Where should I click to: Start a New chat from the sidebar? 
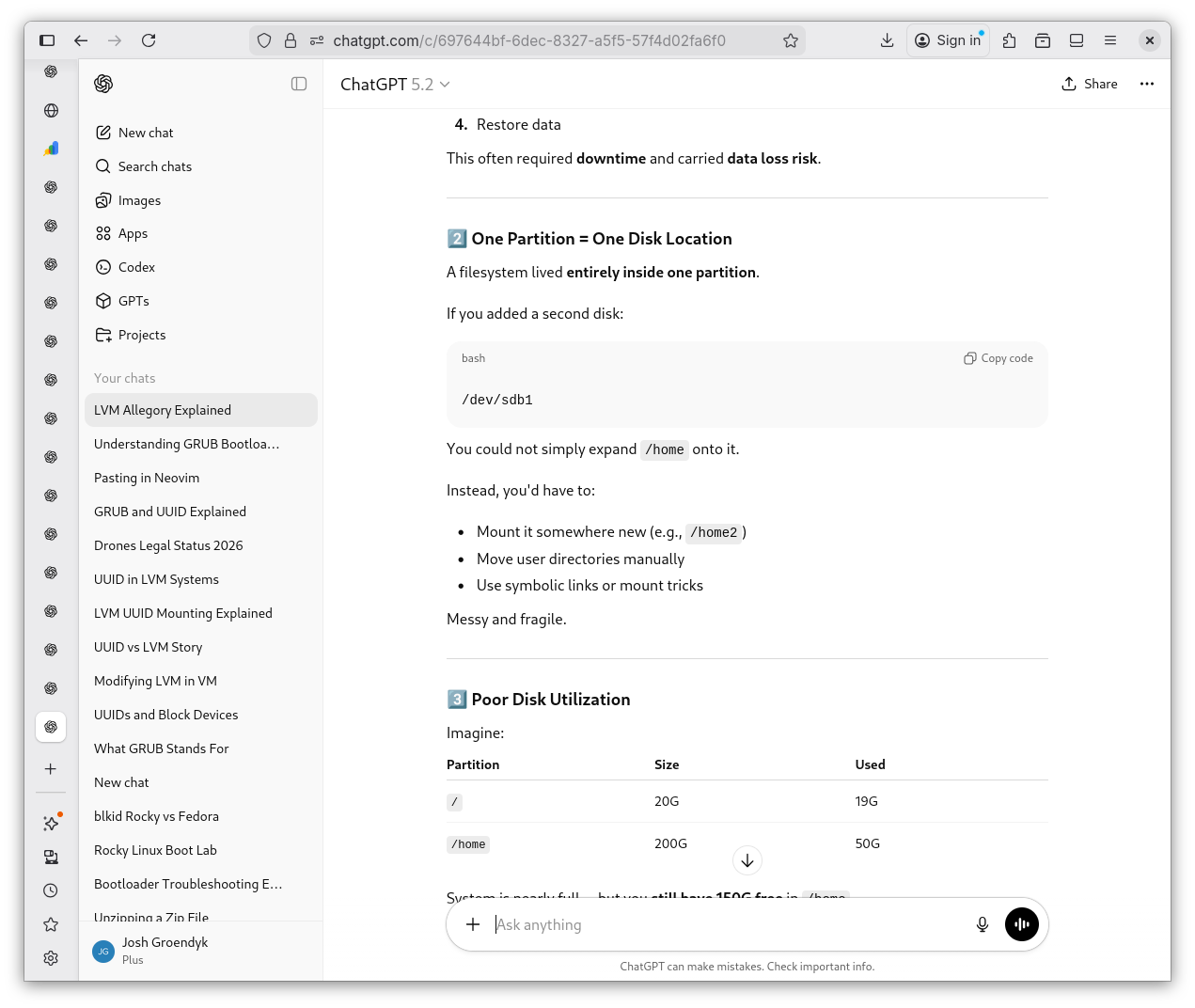point(146,133)
